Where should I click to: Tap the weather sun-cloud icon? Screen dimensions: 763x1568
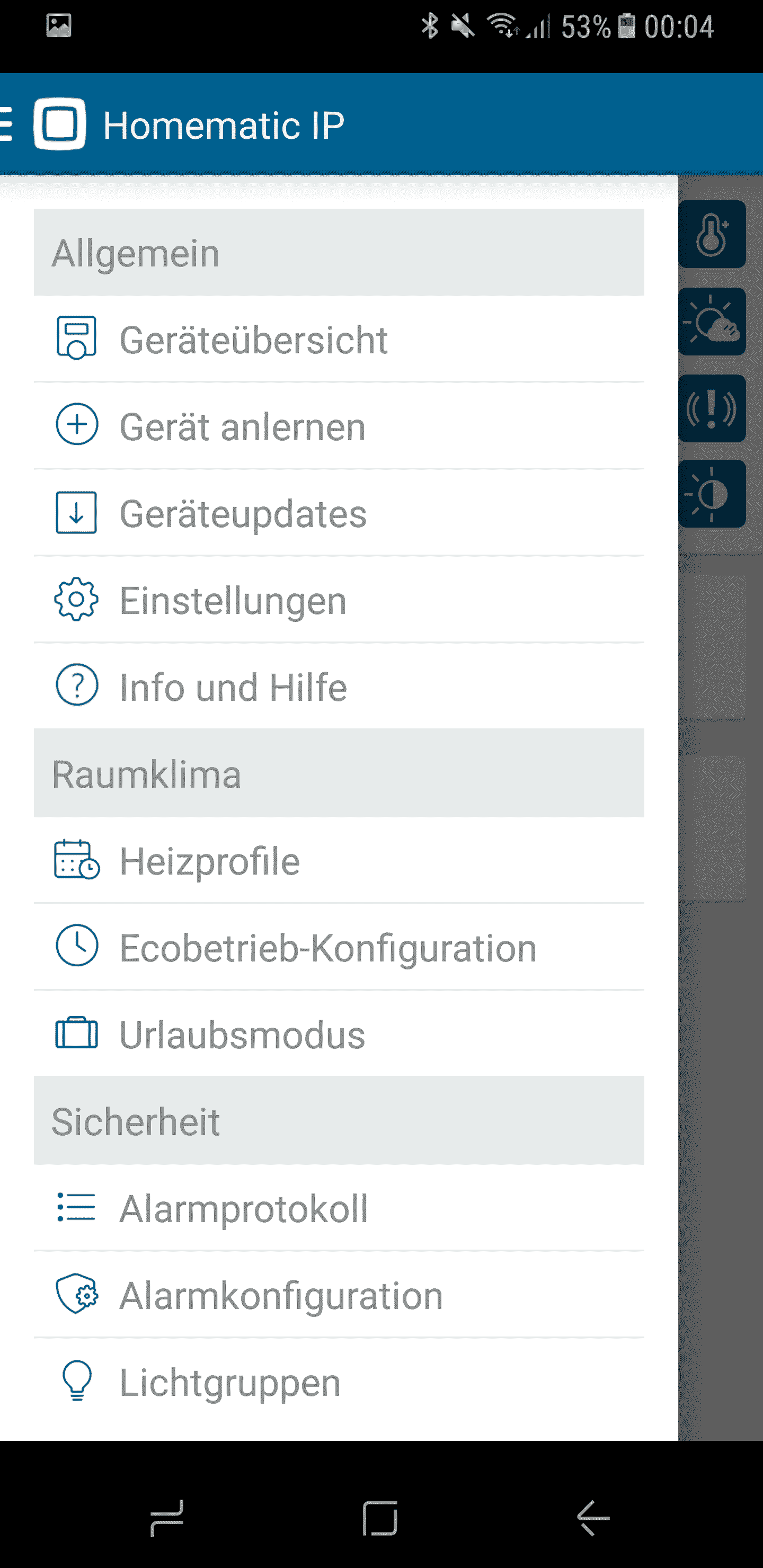click(x=712, y=322)
